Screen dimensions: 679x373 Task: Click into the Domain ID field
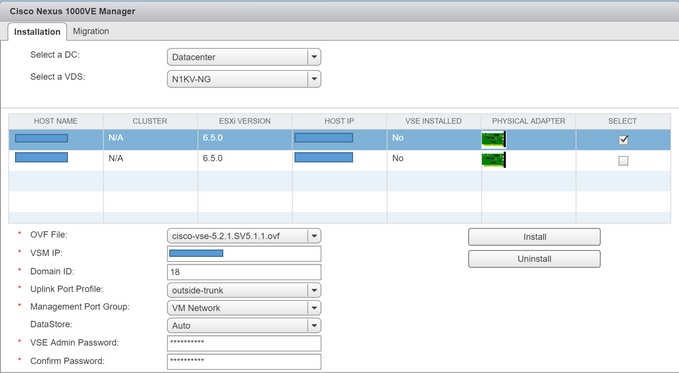[x=244, y=272]
